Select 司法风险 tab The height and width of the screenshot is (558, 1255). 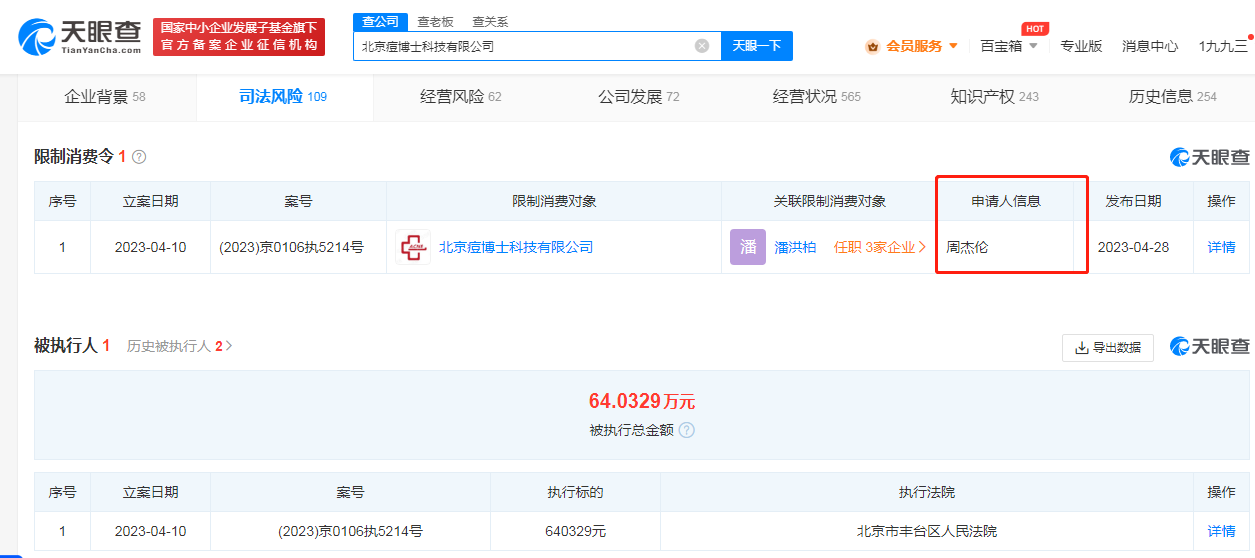[x=283, y=97]
